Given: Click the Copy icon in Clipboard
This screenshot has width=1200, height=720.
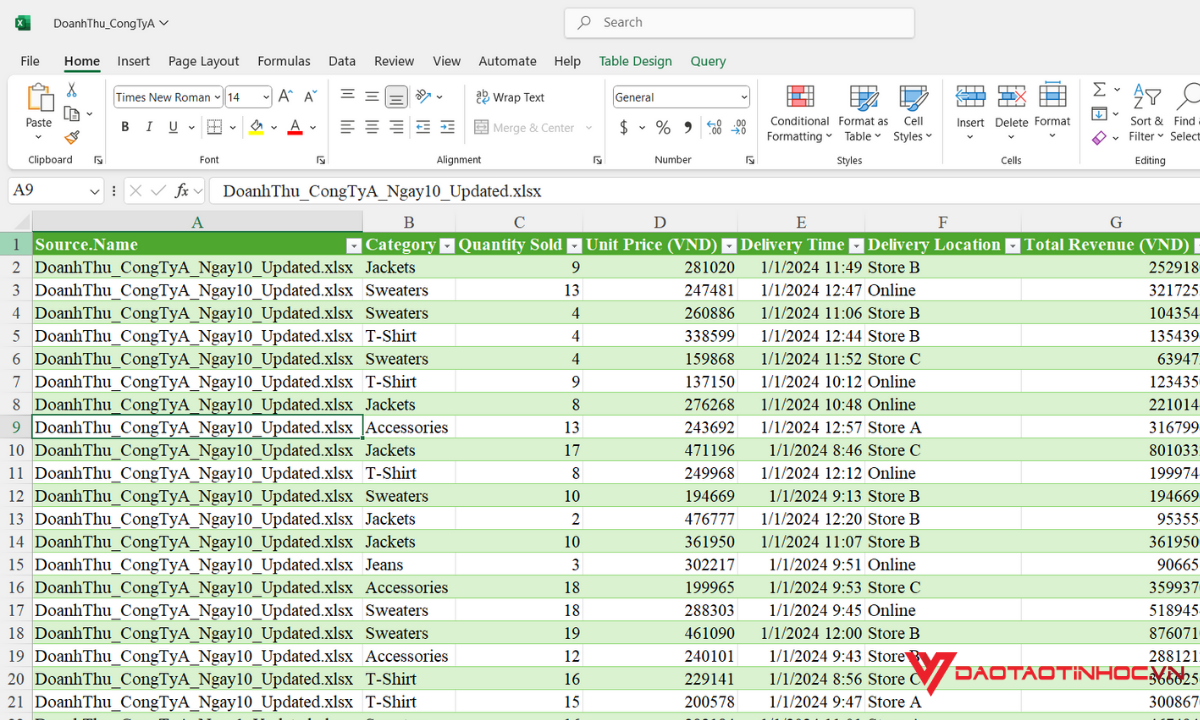Looking at the screenshot, I should pos(72,114).
